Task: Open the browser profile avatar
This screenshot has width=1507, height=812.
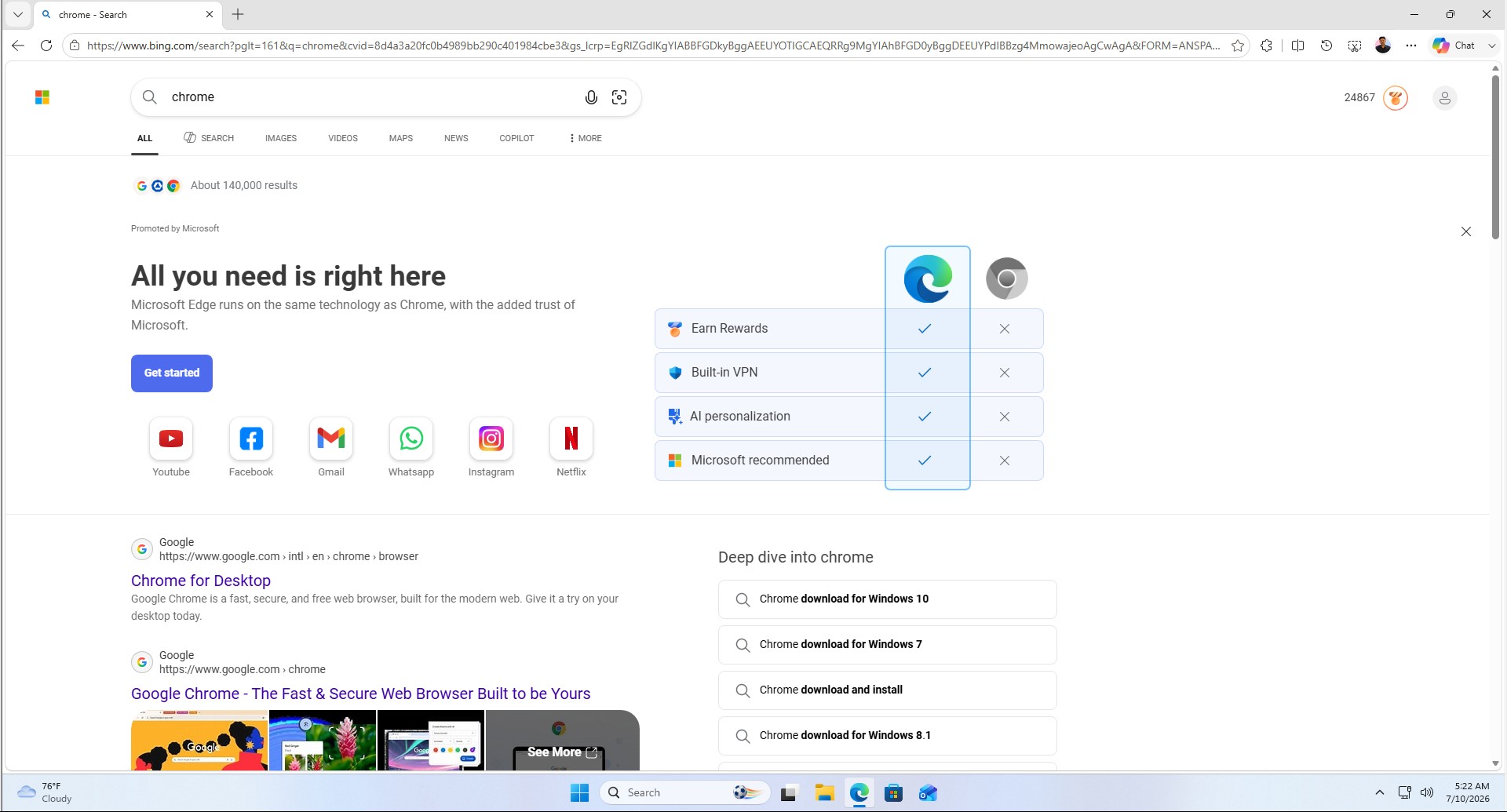Action: [1383, 46]
